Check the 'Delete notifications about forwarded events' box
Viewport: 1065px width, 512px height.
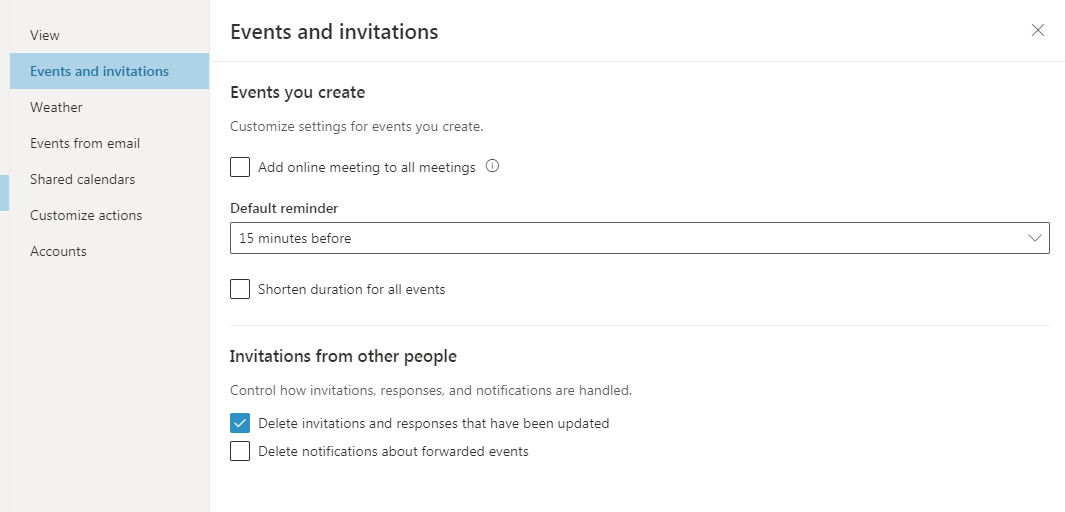click(240, 451)
